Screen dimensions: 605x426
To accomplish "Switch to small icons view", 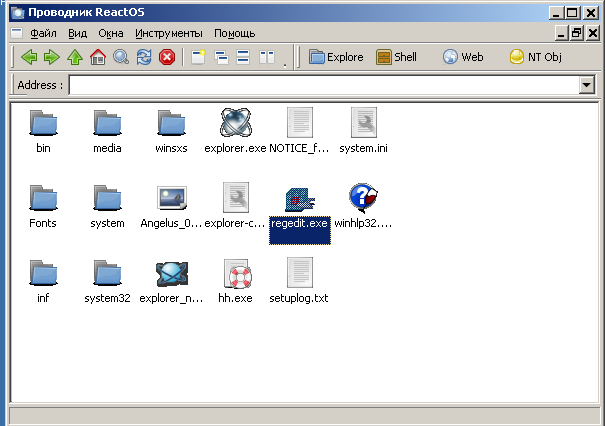I will 221,57.
